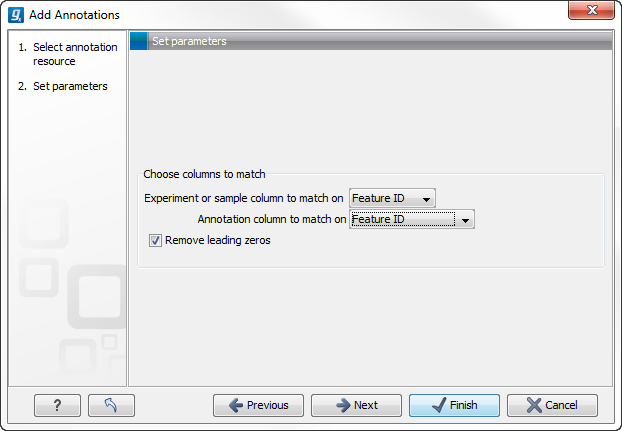Click the X icon on Cancel
This screenshot has width=622, height=431.
[533, 405]
